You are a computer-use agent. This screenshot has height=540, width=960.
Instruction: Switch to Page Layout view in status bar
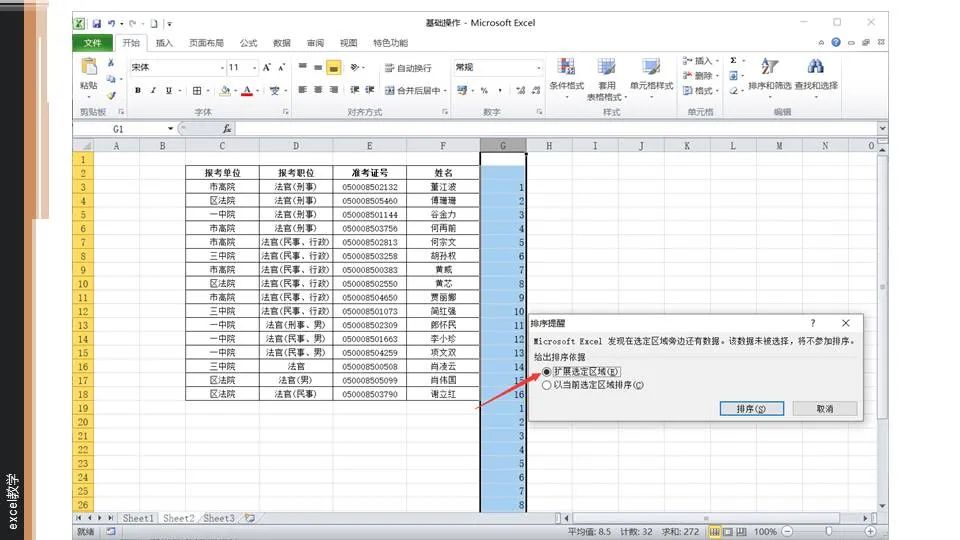click(x=728, y=531)
